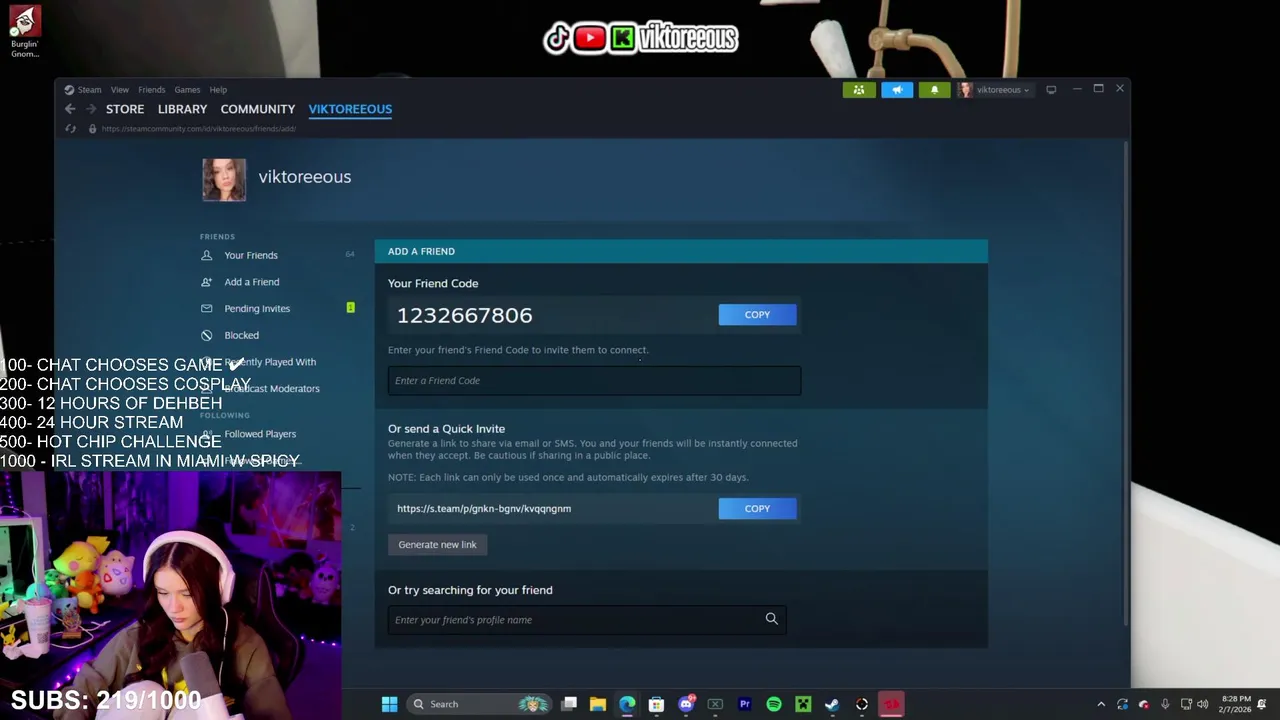
Task: Click the taskbar Search box
Action: (479, 704)
